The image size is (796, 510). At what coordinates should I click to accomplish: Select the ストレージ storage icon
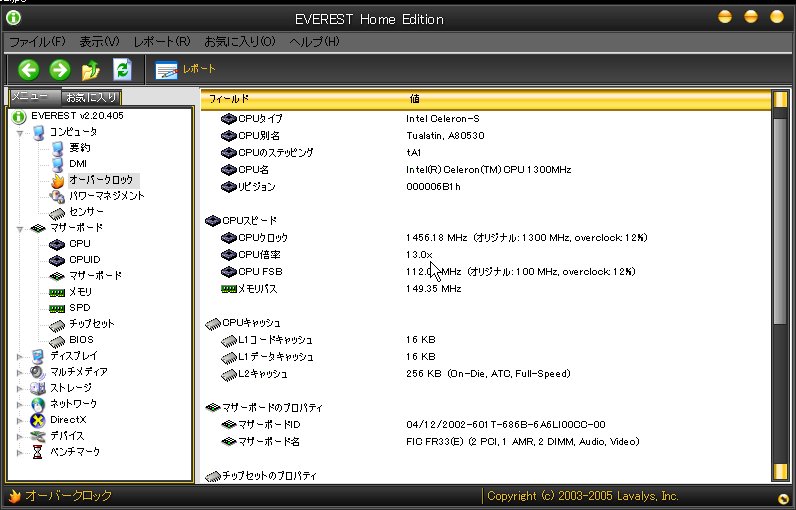pyautogui.click(x=38, y=388)
